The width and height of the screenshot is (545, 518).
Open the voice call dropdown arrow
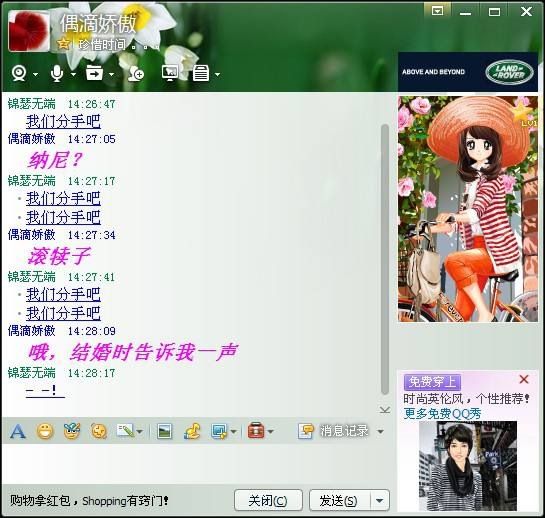click(x=73, y=74)
